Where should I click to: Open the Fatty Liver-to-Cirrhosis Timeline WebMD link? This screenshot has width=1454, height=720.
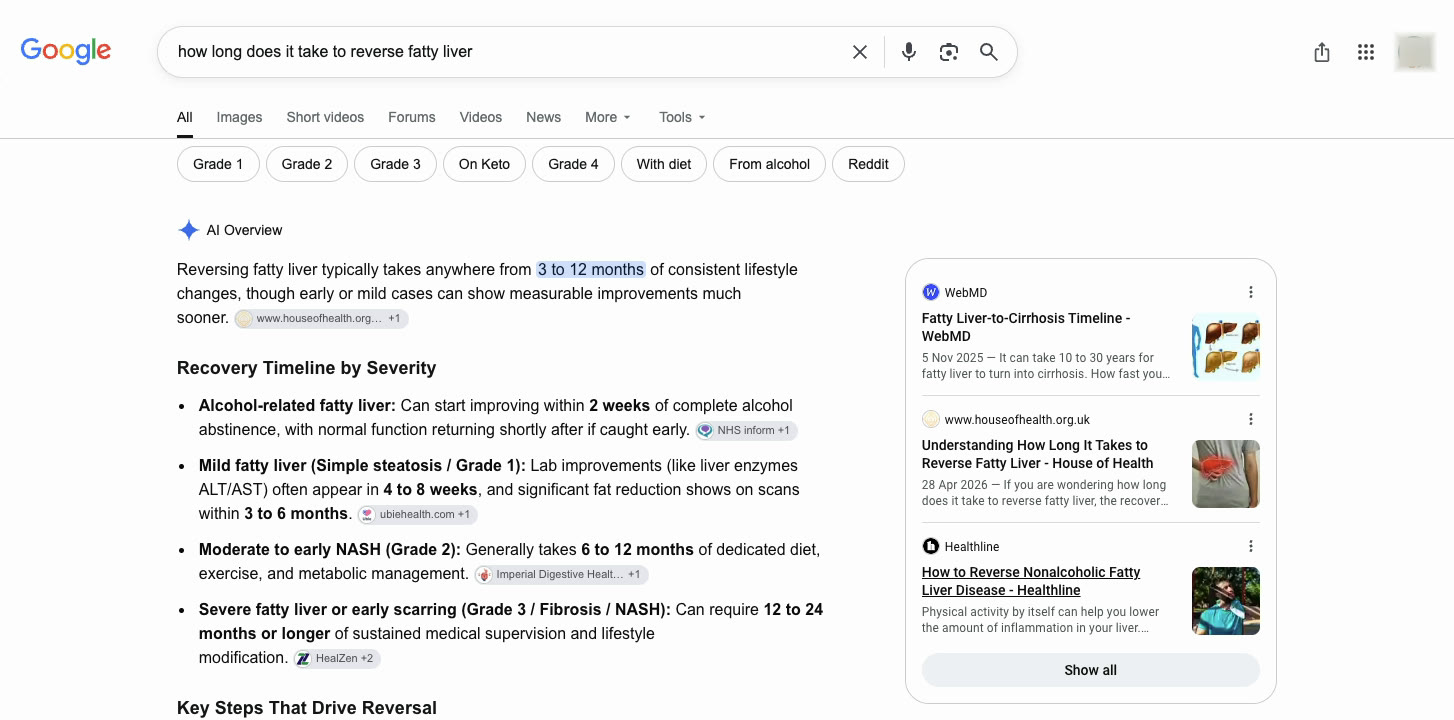point(1026,327)
